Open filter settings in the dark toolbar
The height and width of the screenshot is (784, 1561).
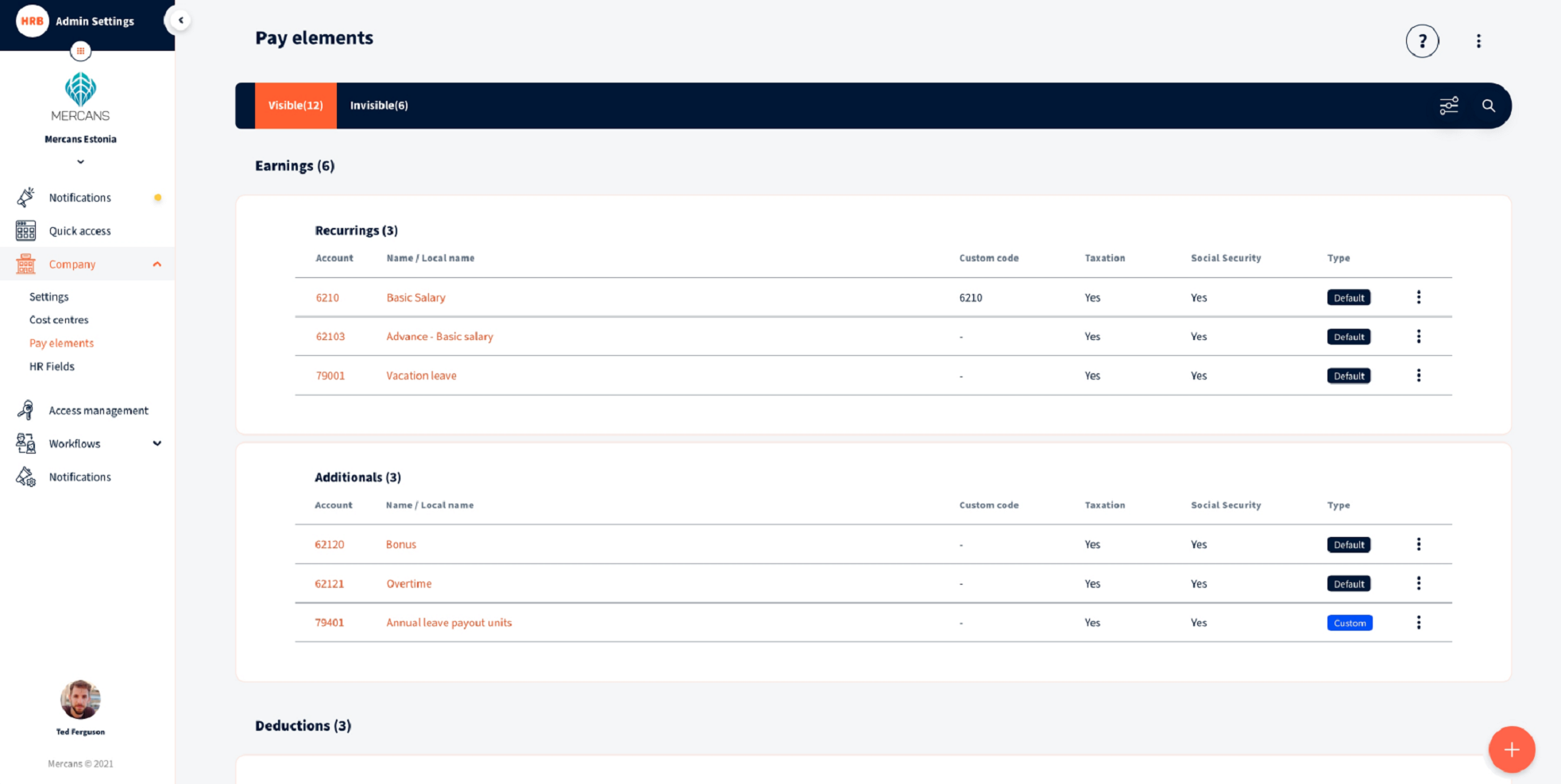pyautogui.click(x=1449, y=105)
